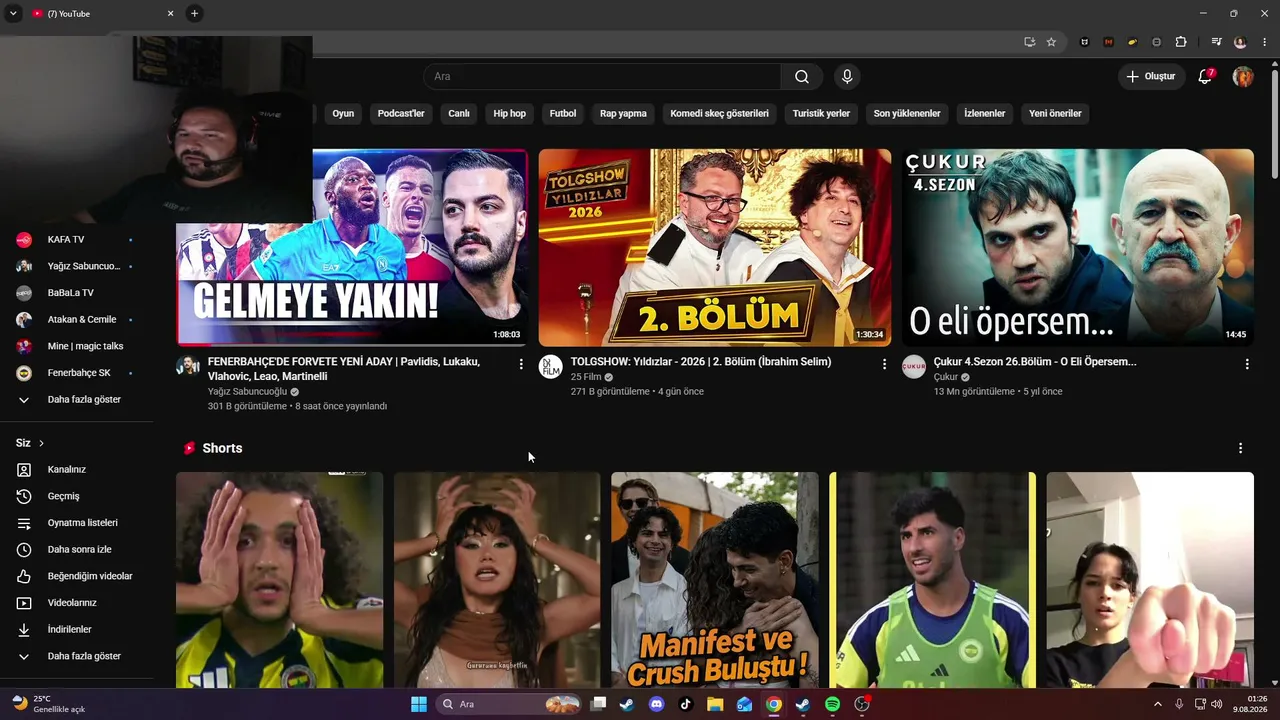This screenshot has height=720, width=1280.
Task: Open the TOLGSHOW: Yıldızlar video title
Action: coord(701,362)
